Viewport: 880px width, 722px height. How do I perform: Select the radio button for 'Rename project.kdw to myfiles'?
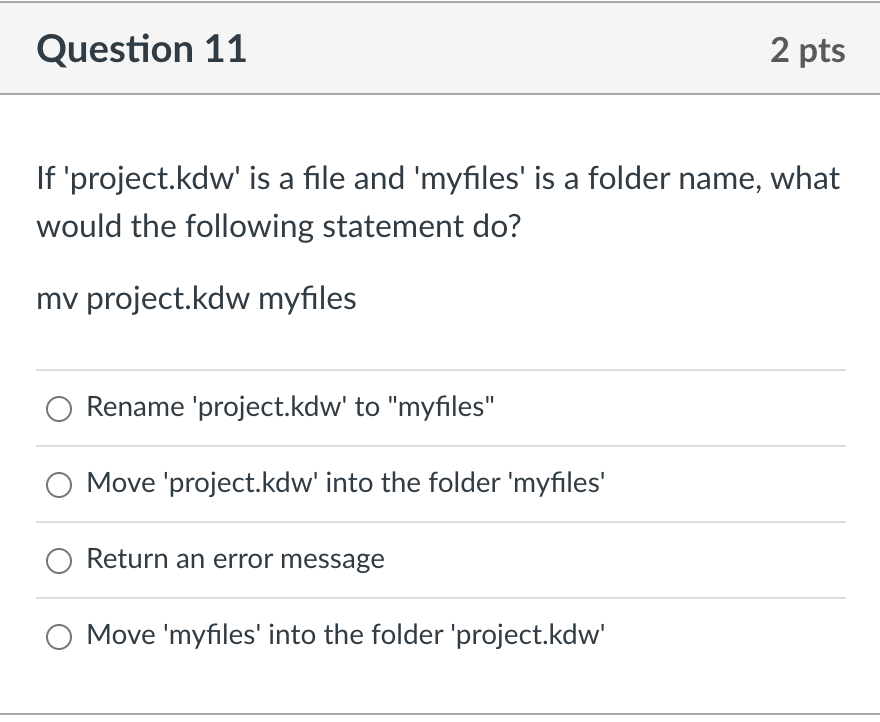[59, 408]
